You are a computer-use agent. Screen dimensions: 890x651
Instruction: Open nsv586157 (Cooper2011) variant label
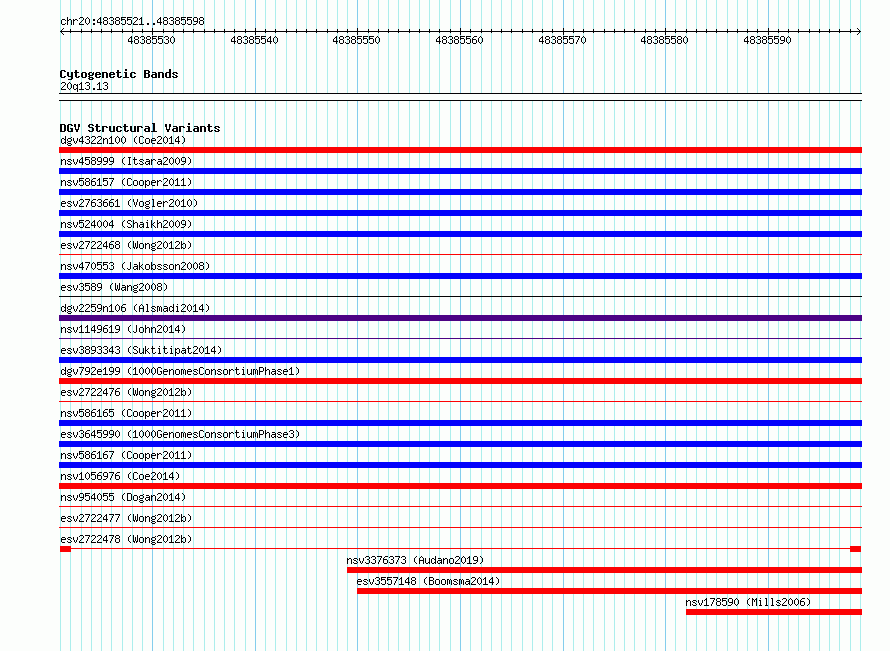pos(126,182)
